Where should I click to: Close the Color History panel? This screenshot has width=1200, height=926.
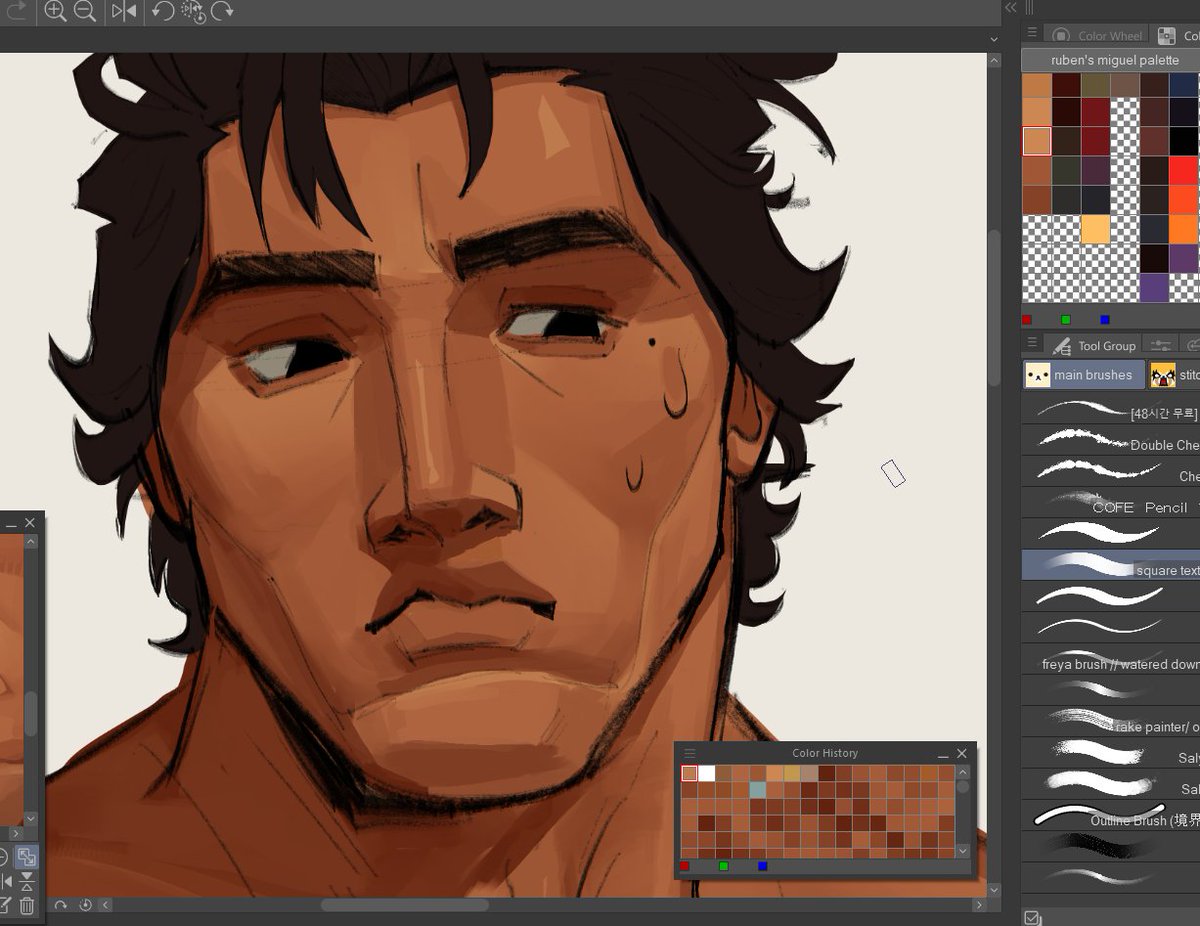[x=962, y=753]
